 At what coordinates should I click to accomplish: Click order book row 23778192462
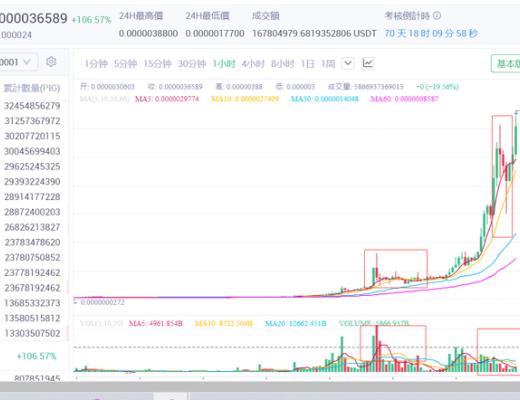(x=32, y=273)
